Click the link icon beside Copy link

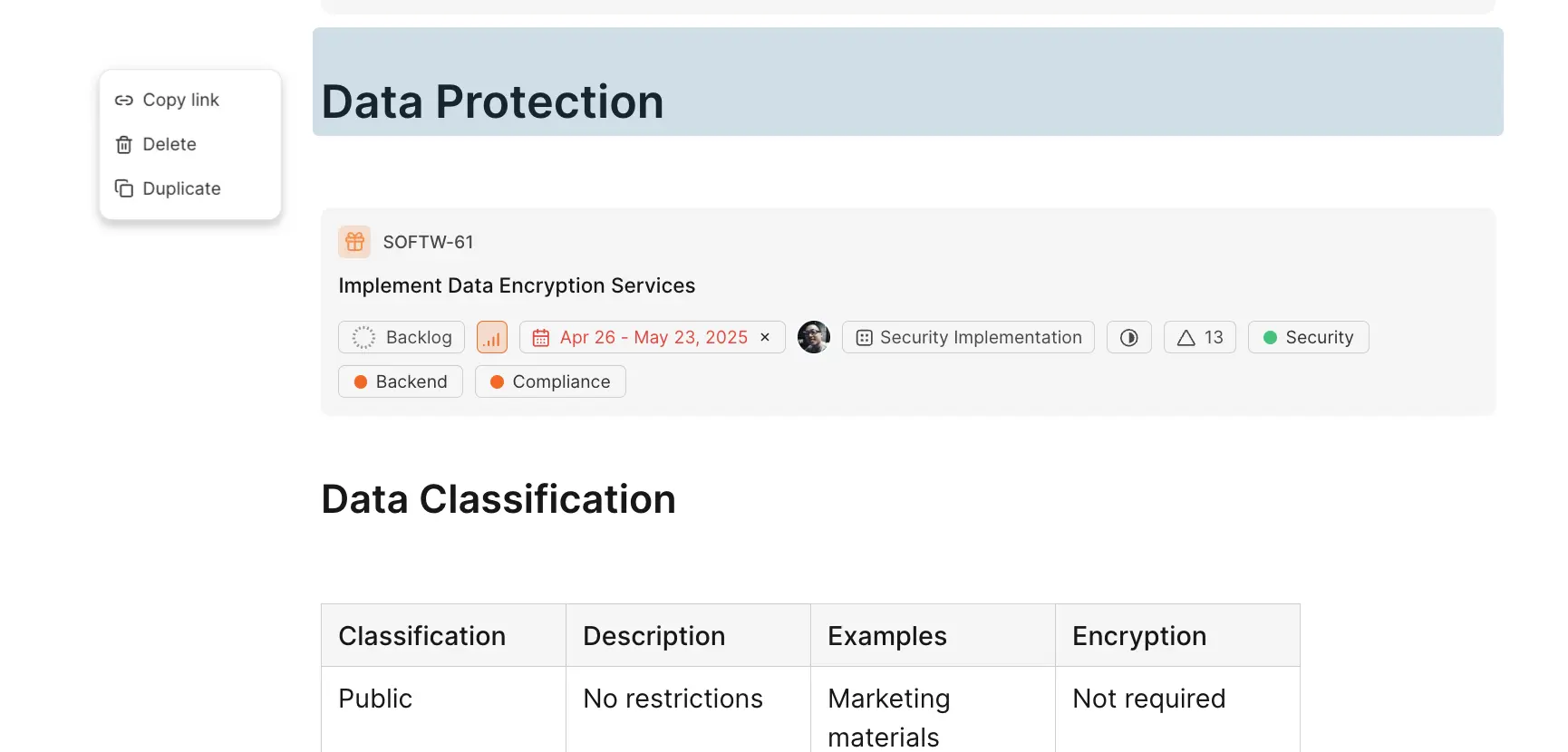[124, 101]
